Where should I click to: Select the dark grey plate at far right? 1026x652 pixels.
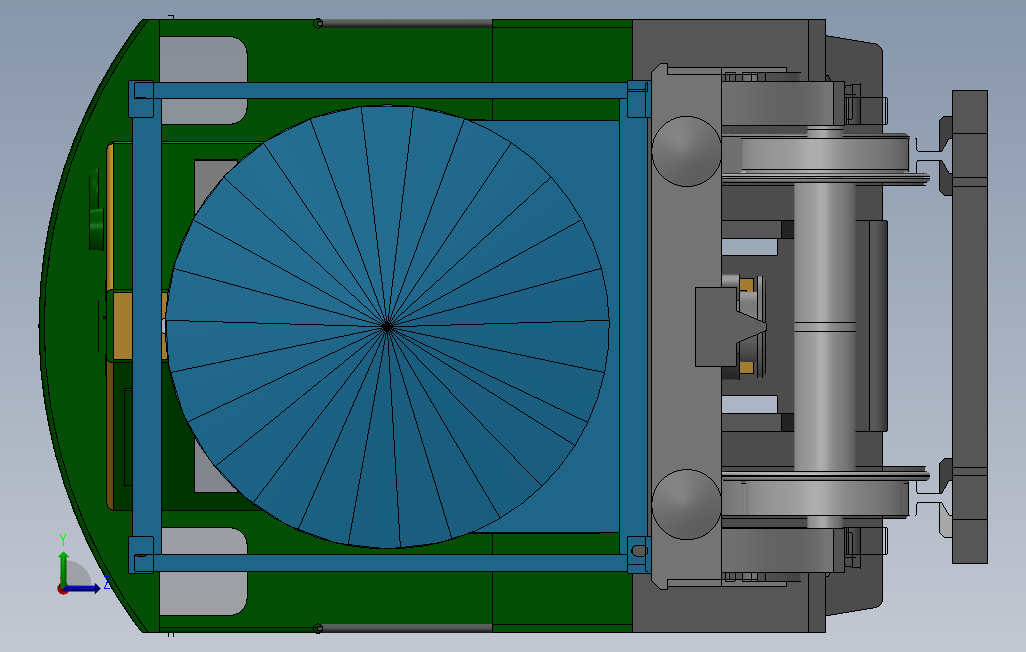(x=970, y=327)
